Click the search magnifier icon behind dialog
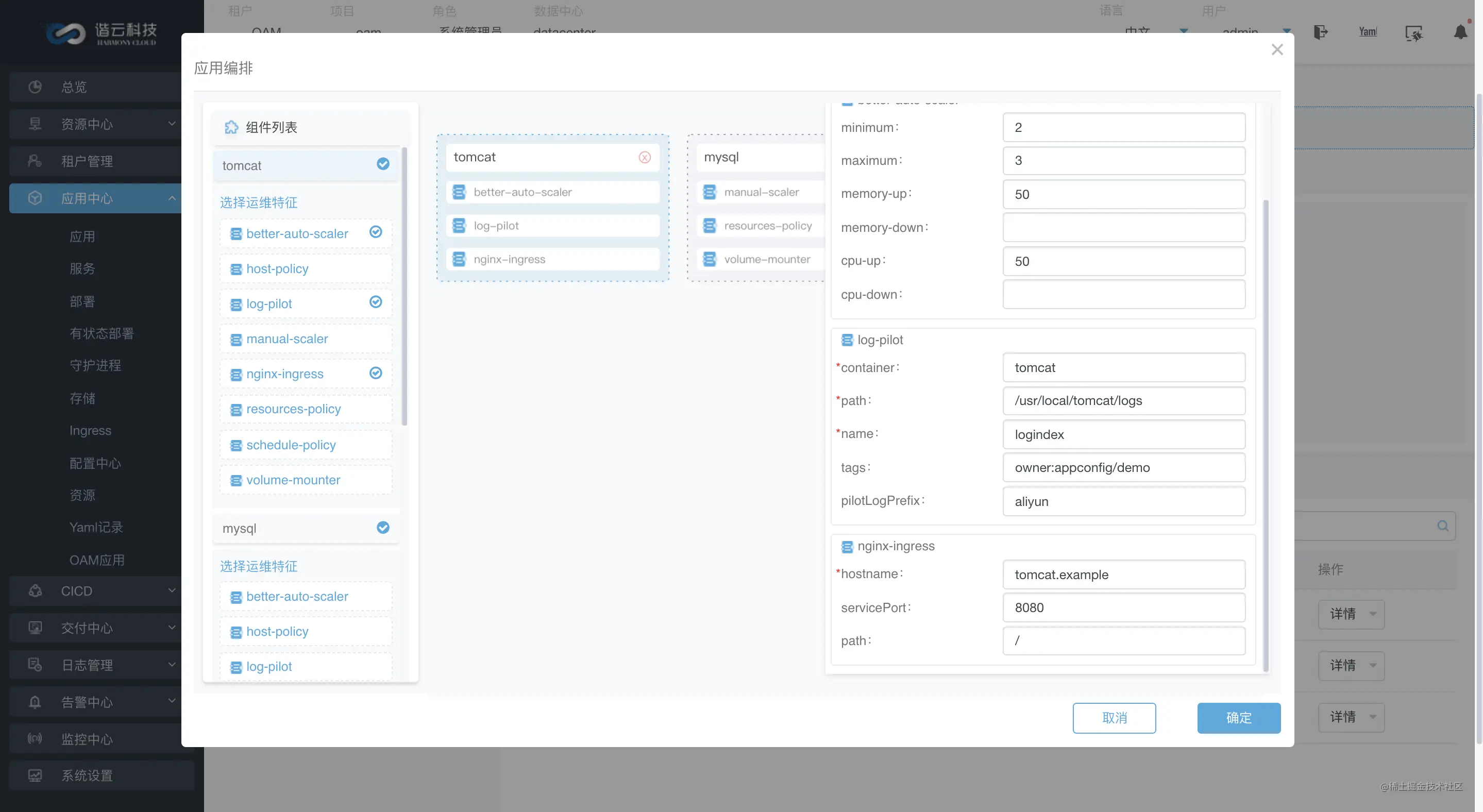Image resolution: width=1483 pixels, height=812 pixels. coord(1443,526)
